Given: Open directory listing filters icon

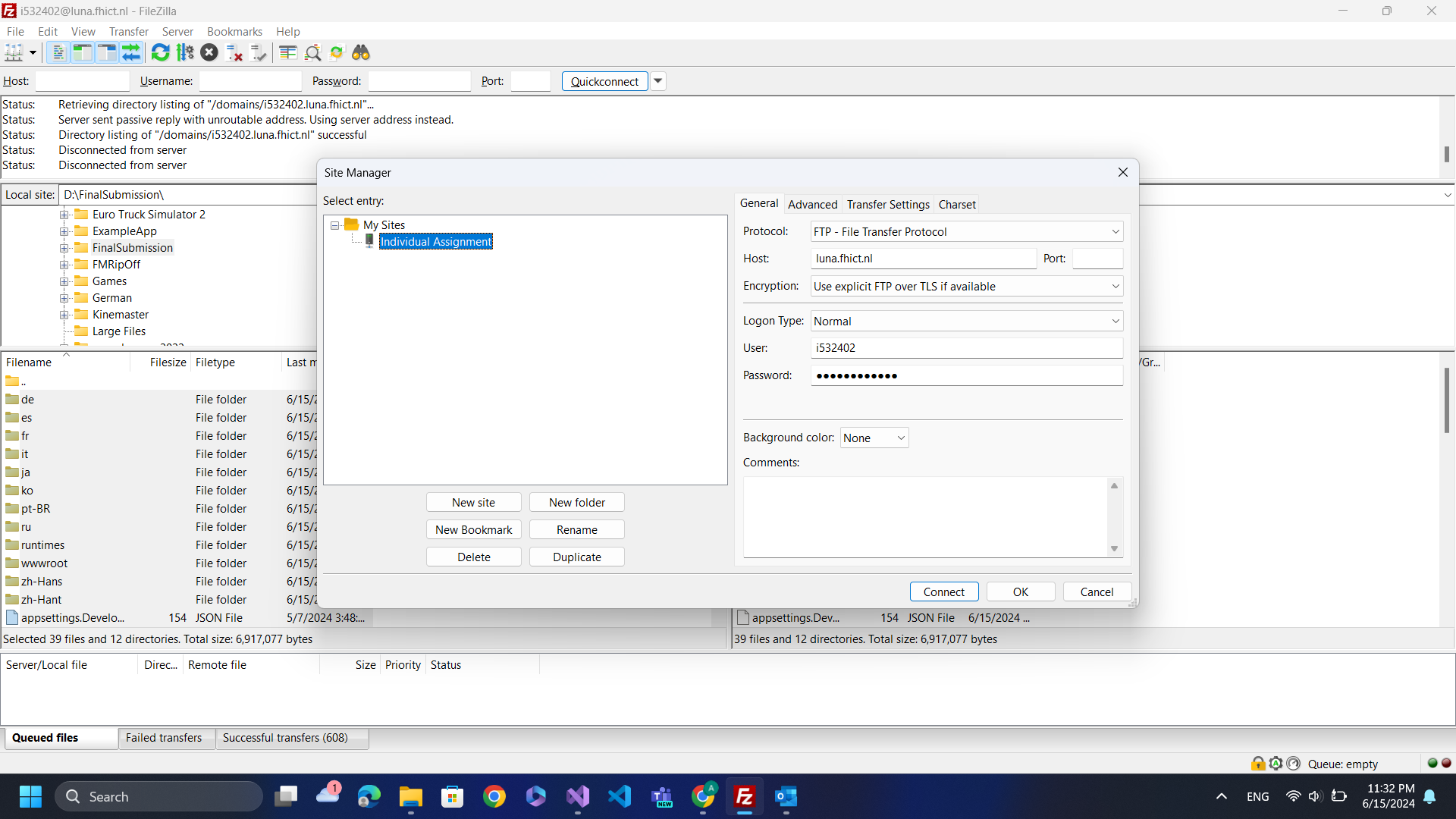Looking at the screenshot, I should [287, 52].
